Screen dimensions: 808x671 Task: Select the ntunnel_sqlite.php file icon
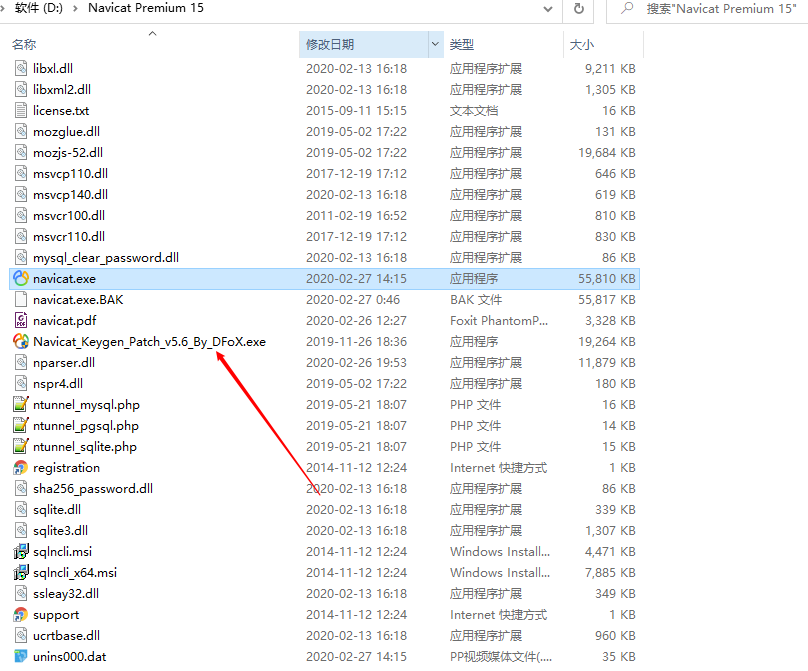[21, 447]
